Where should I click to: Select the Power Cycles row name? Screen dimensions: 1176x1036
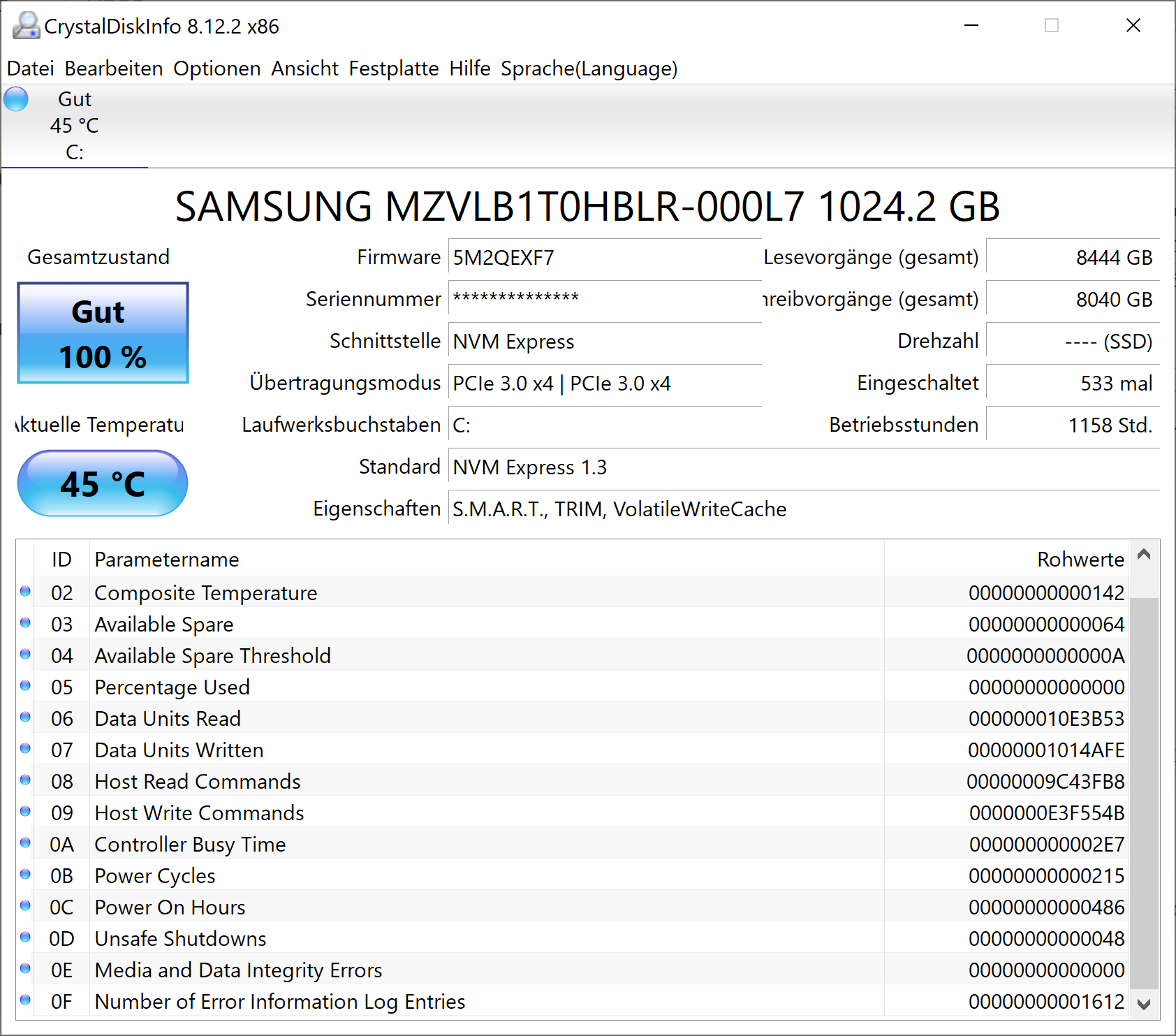click(x=155, y=876)
